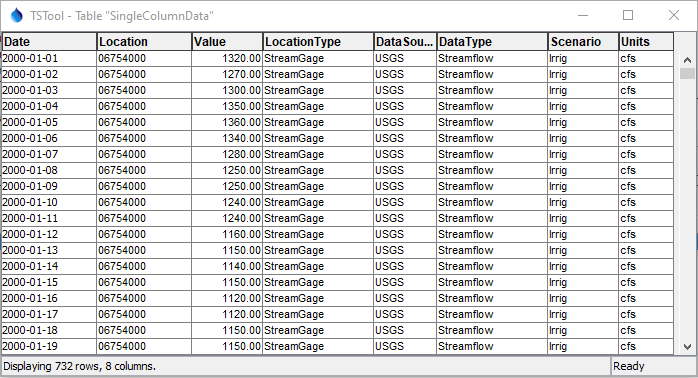Viewport: 698px width, 378px height.
Task: Click the vertical scrollbar thumb
Action: (x=687, y=73)
